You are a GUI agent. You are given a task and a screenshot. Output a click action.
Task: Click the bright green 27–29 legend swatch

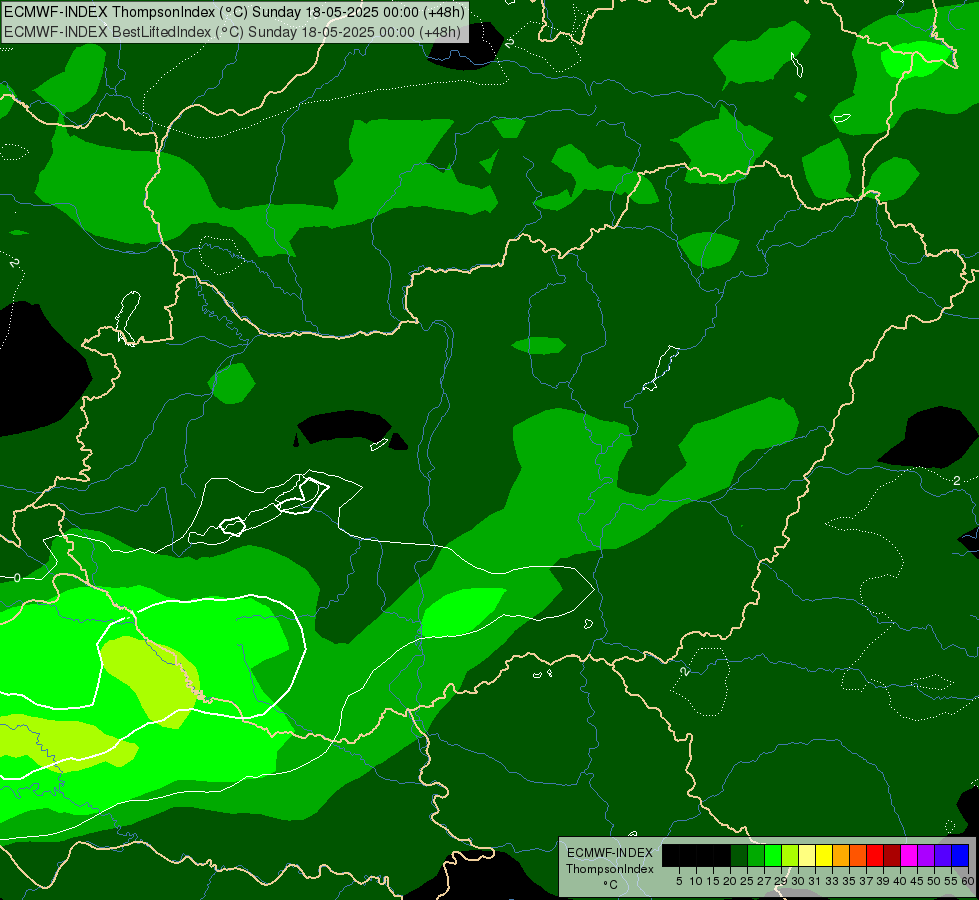coord(773,855)
